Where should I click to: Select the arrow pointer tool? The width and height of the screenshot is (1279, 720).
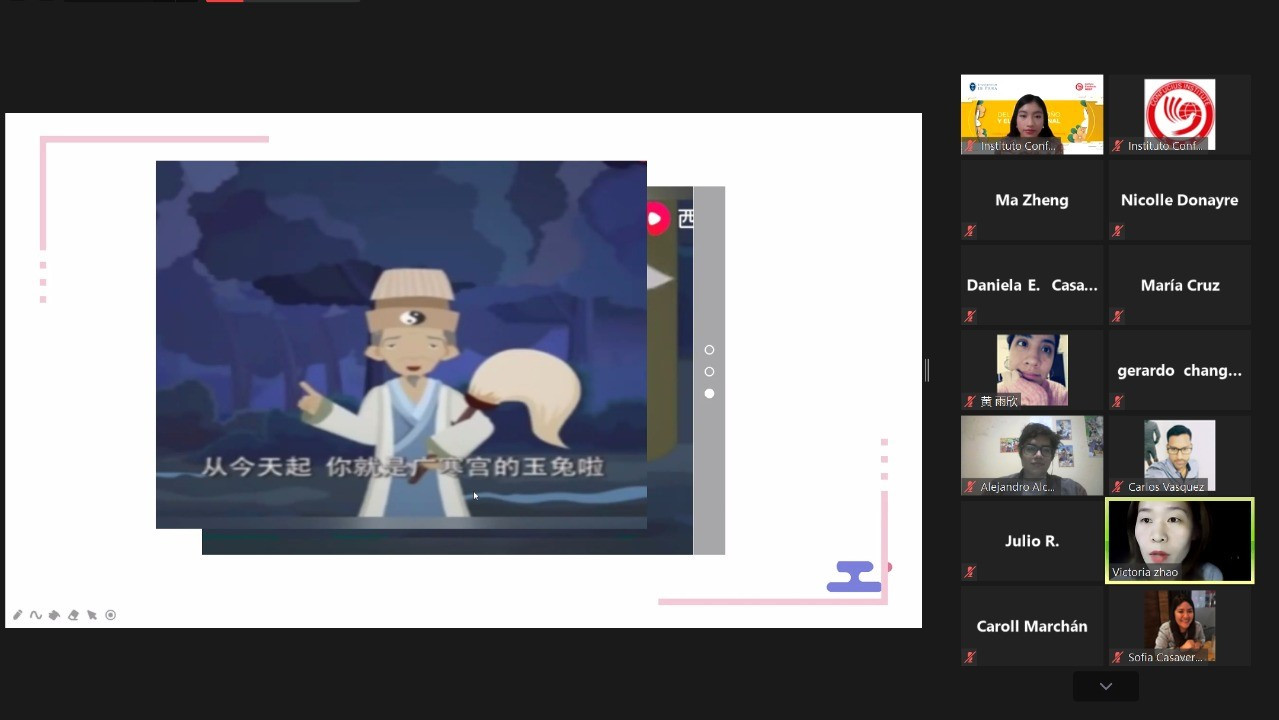click(92, 615)
